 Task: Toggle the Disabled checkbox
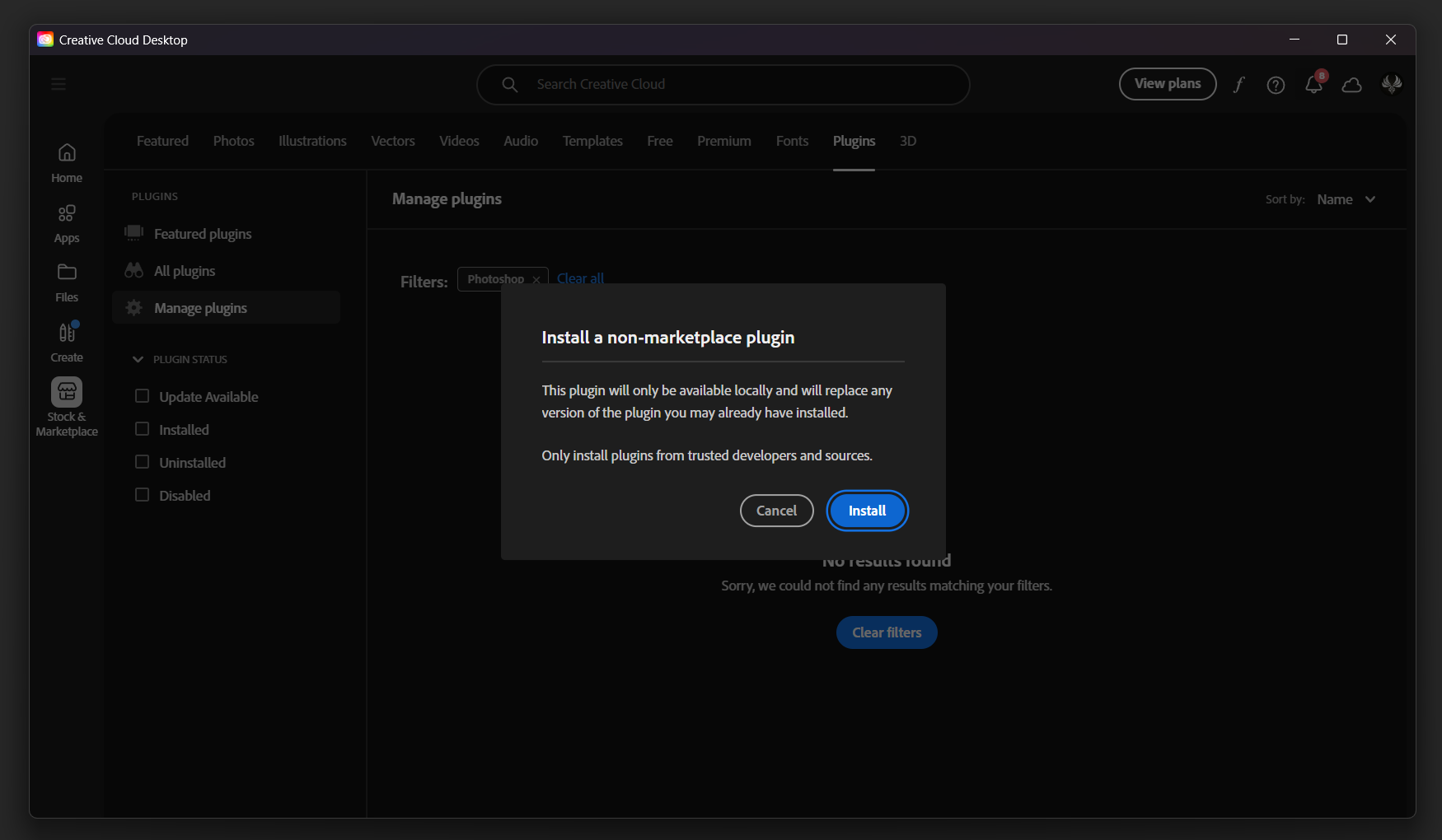[143, 495]
